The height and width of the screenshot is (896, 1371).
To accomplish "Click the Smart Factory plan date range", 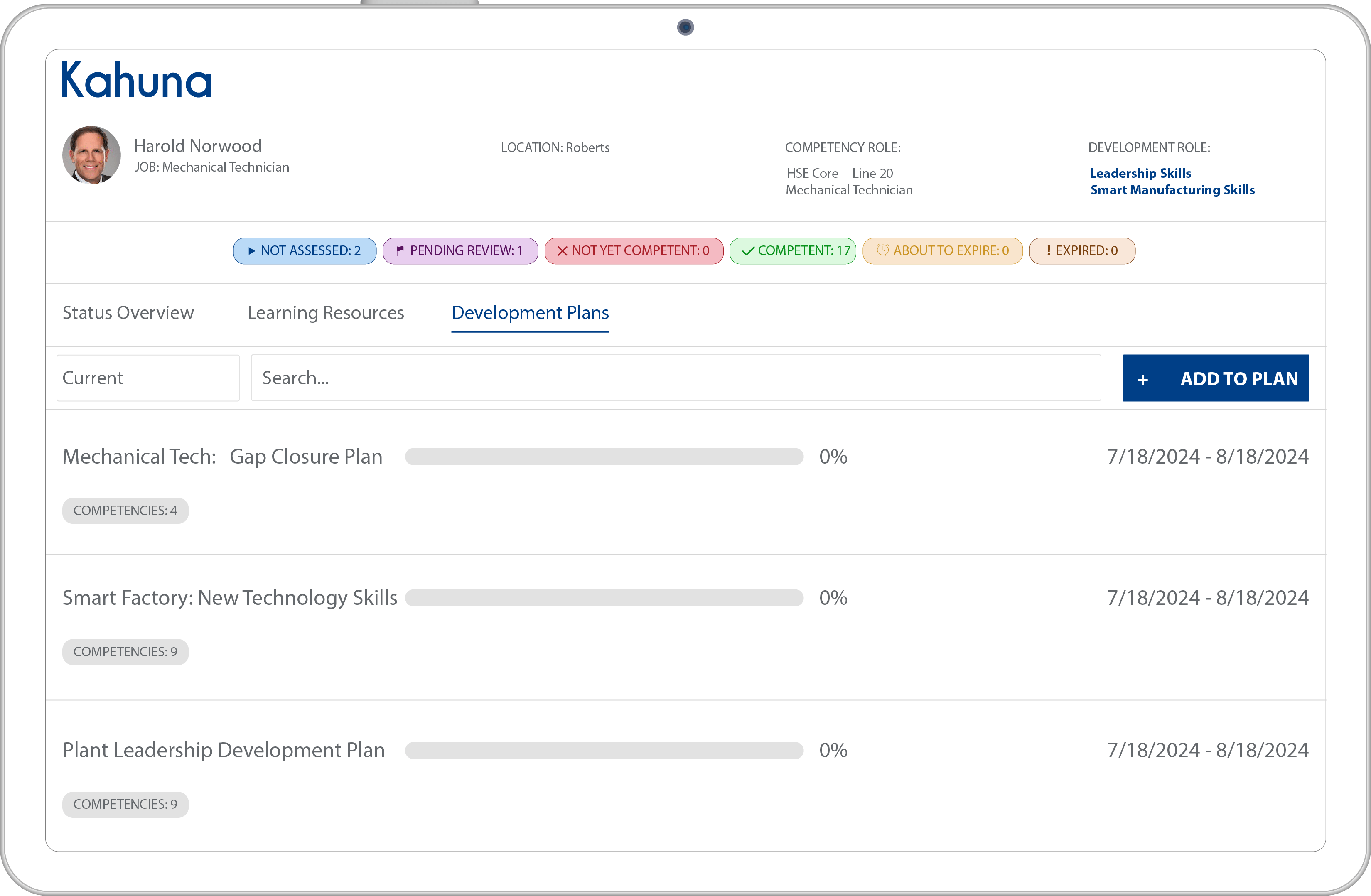I will (x=1208, y=598).
